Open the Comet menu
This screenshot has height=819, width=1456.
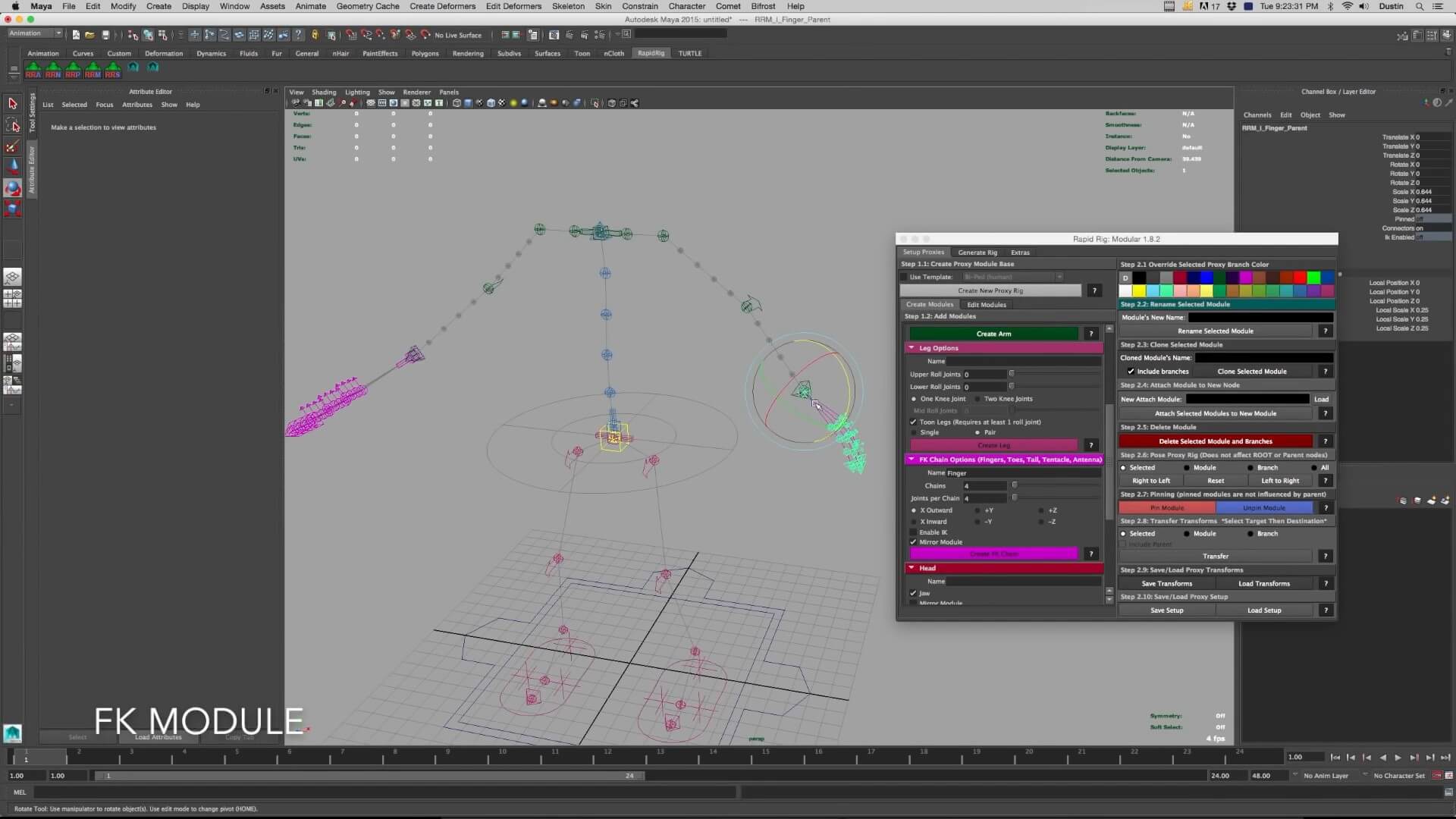click(x=728, y=6)
